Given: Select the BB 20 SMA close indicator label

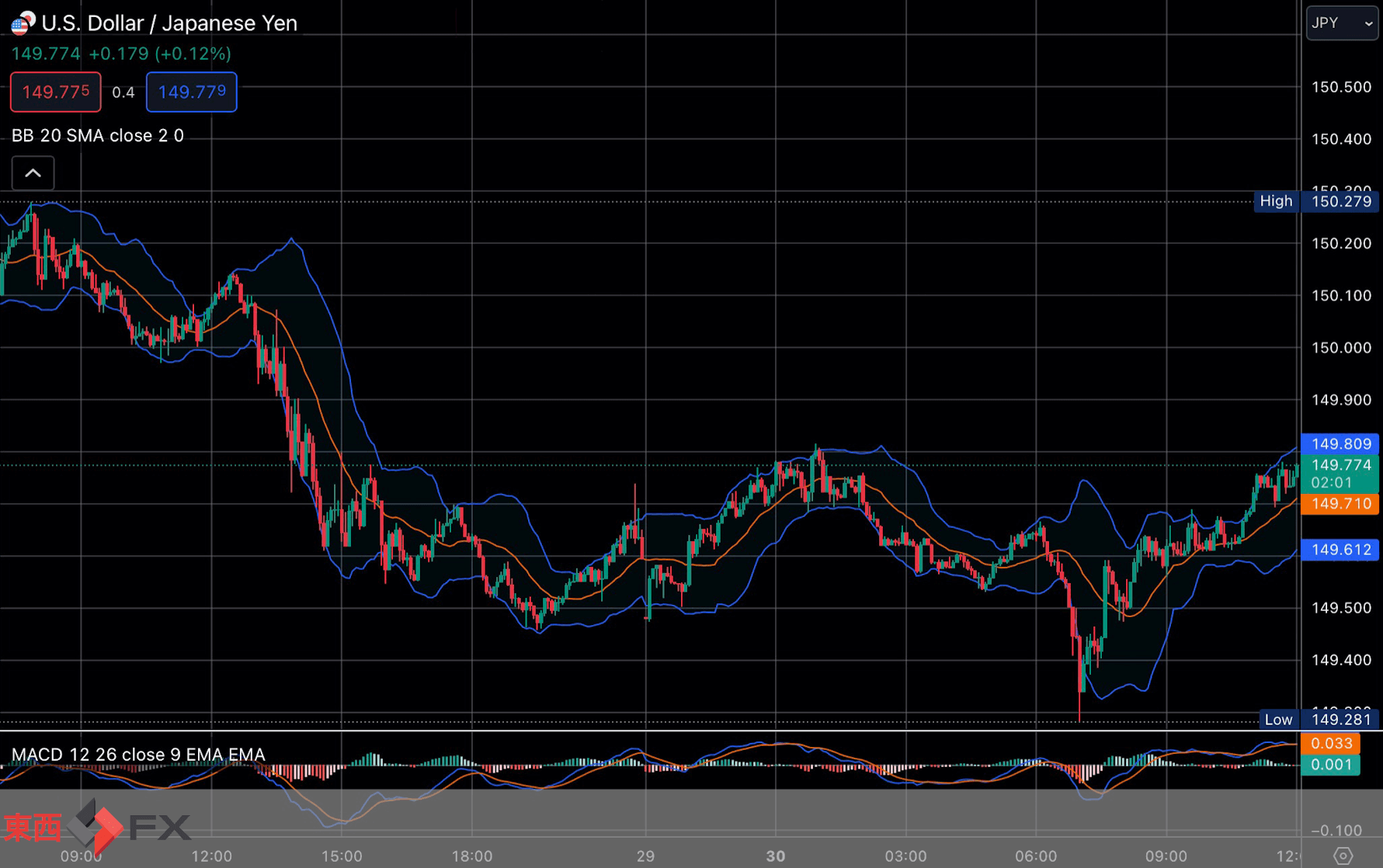Looking at the screenshot, I should pos(98,136).
